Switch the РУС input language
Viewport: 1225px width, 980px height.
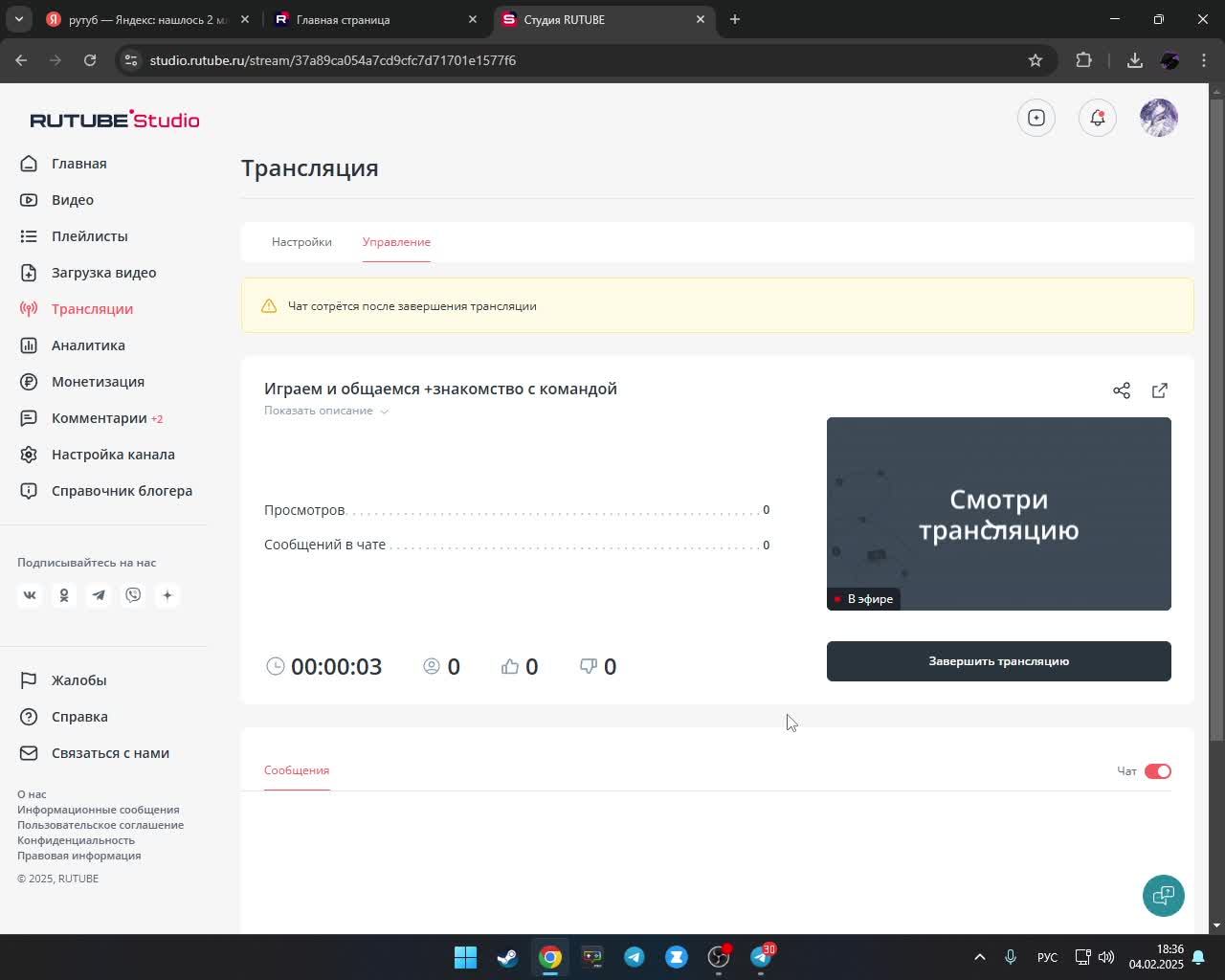click(x=1047, y=957)
